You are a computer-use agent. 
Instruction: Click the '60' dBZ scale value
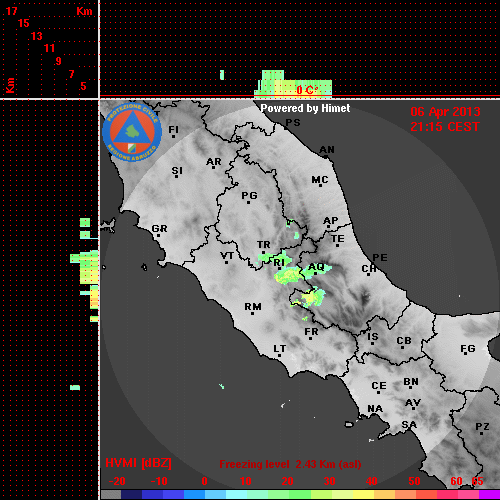click(456, 481)
